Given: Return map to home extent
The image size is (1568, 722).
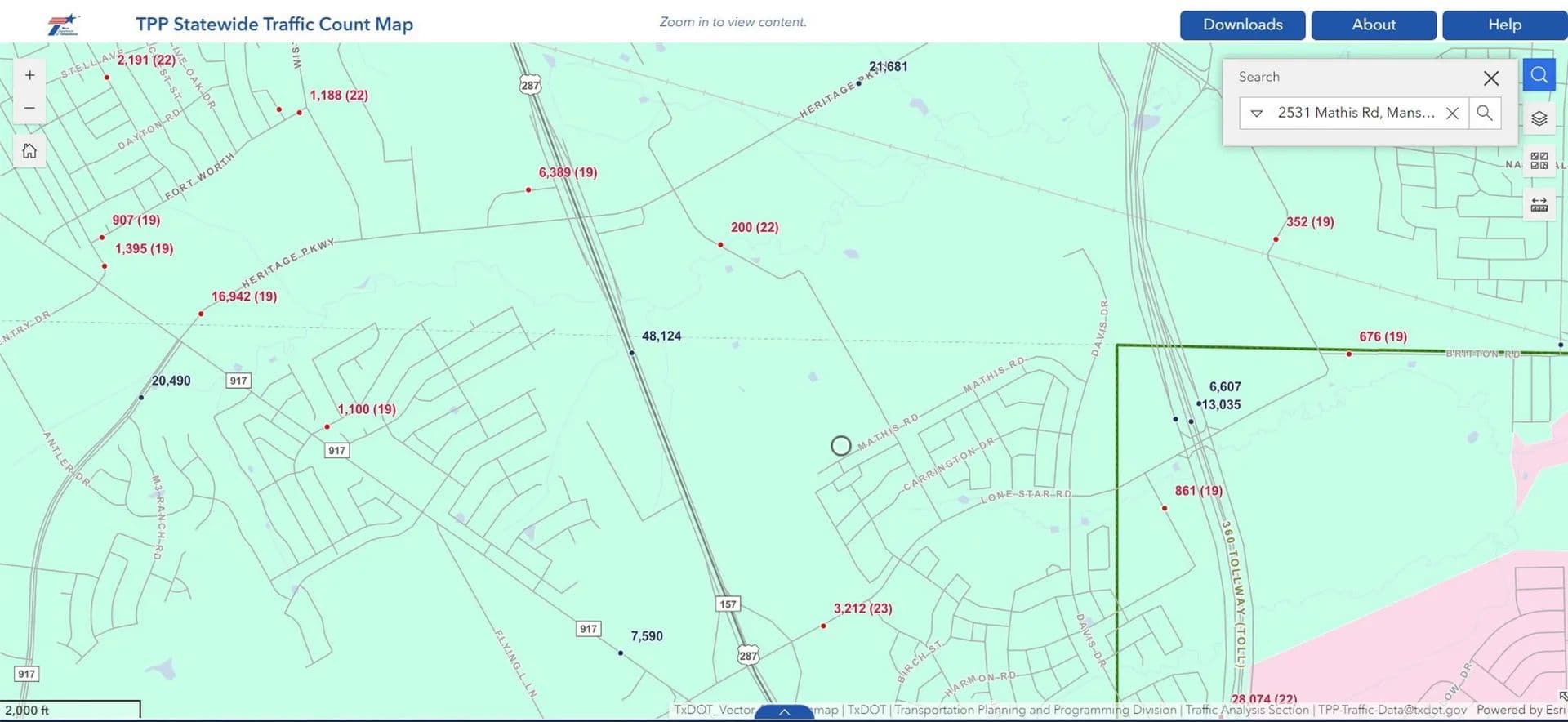Looking at the screenshot, I should [x=29, y=151].
